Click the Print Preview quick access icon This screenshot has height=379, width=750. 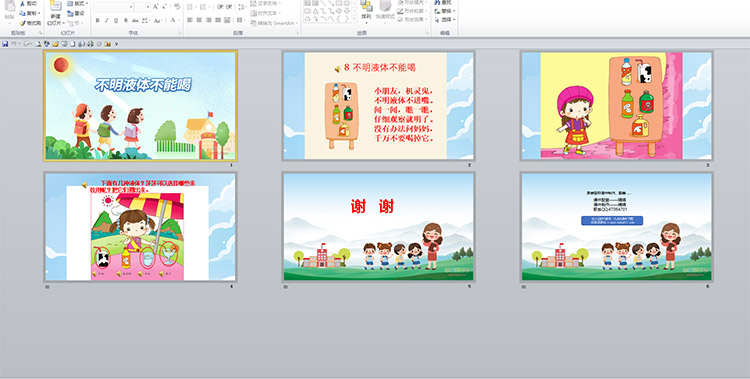click(x=38, y=44)
